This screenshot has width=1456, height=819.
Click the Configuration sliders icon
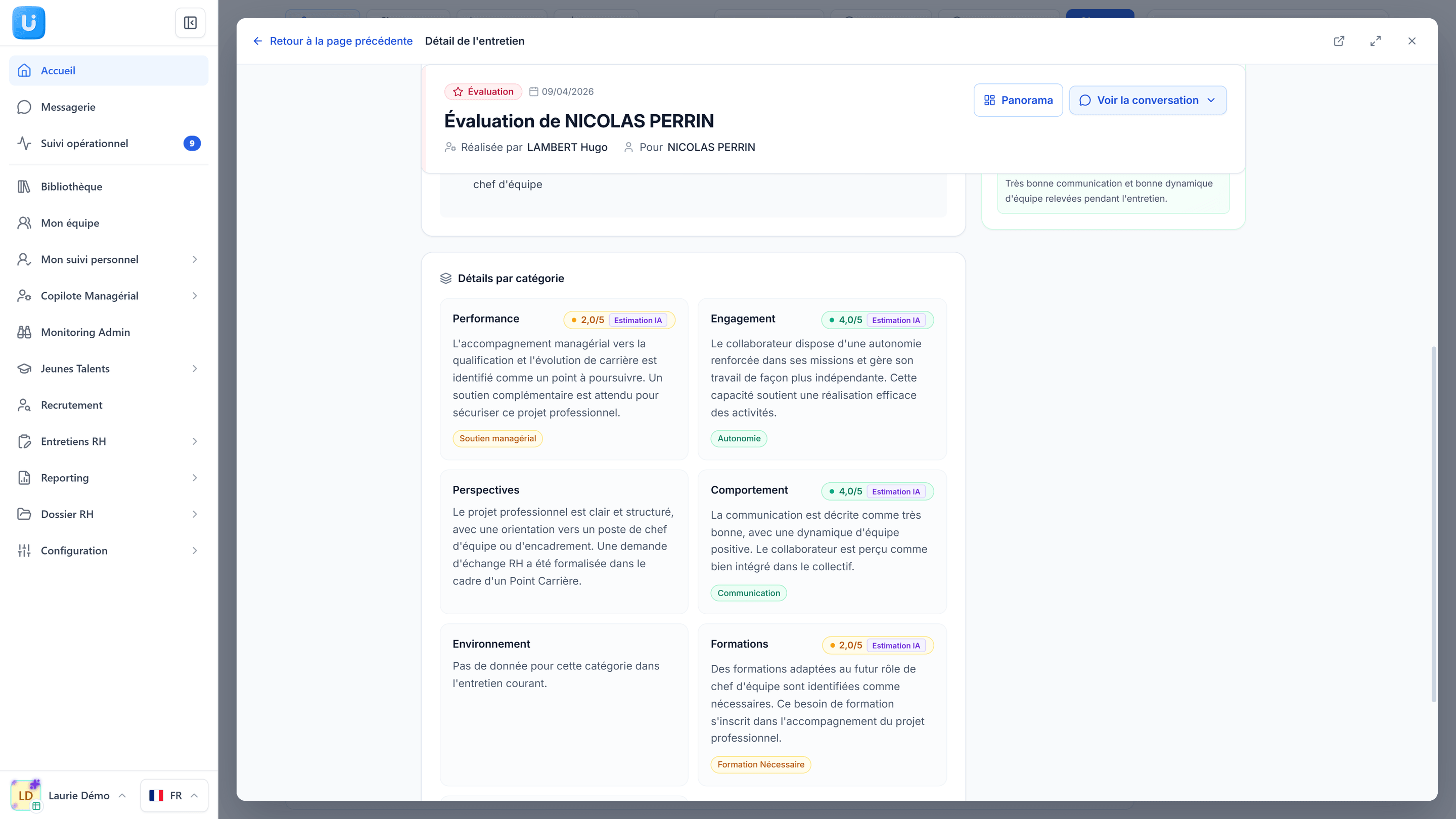(x=24, y=551)
